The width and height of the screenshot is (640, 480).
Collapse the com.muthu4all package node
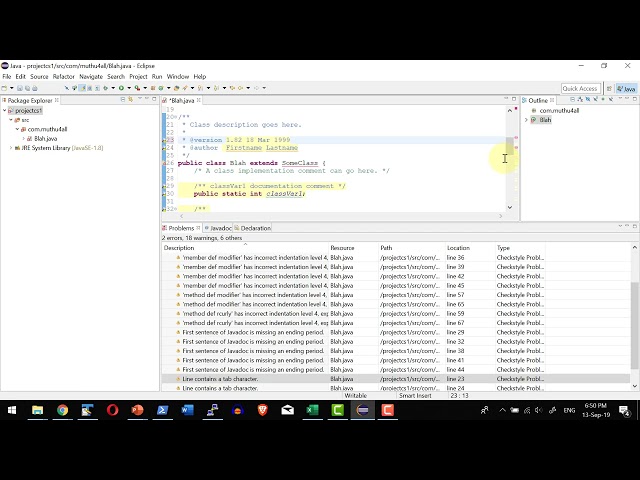click(x=18, y=129)
